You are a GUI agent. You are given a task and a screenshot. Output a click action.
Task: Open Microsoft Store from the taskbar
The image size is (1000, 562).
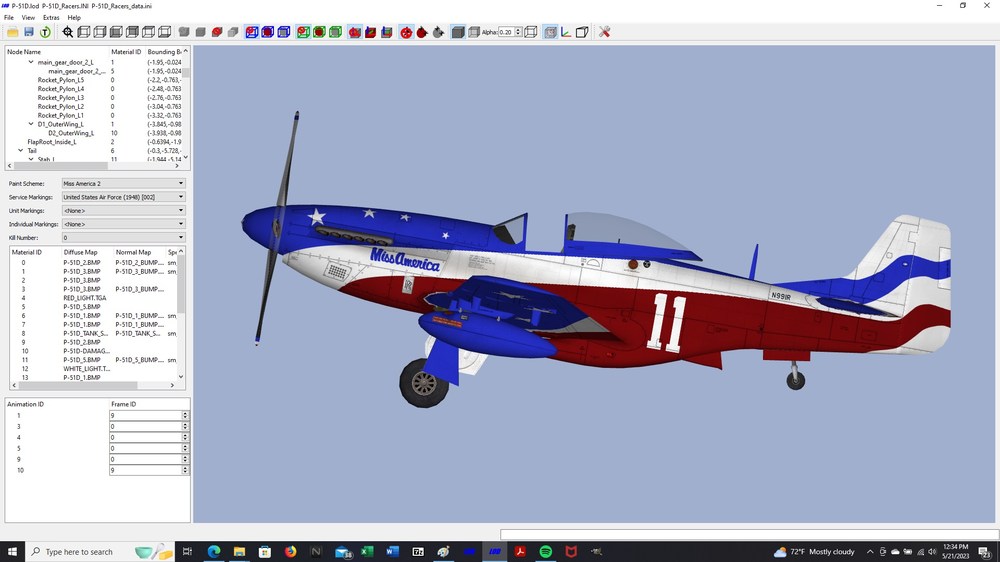[x=265, y=551]
